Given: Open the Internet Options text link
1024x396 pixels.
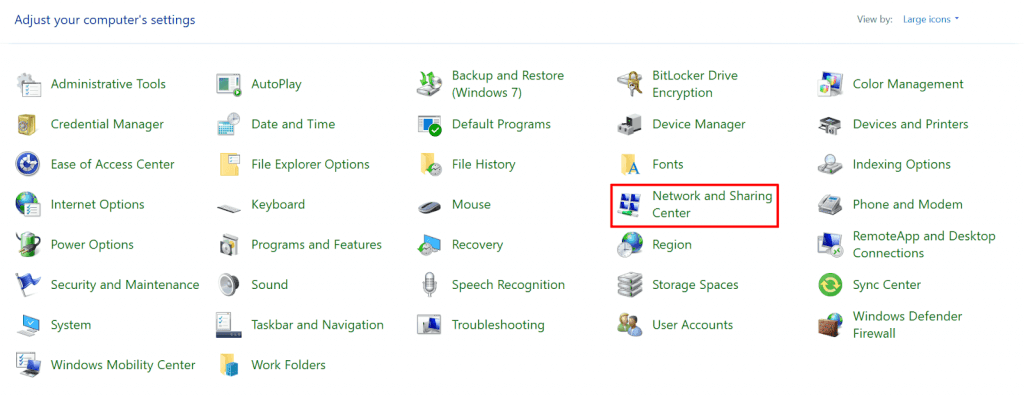Looking at the screenshot, I should coord(98,205).
